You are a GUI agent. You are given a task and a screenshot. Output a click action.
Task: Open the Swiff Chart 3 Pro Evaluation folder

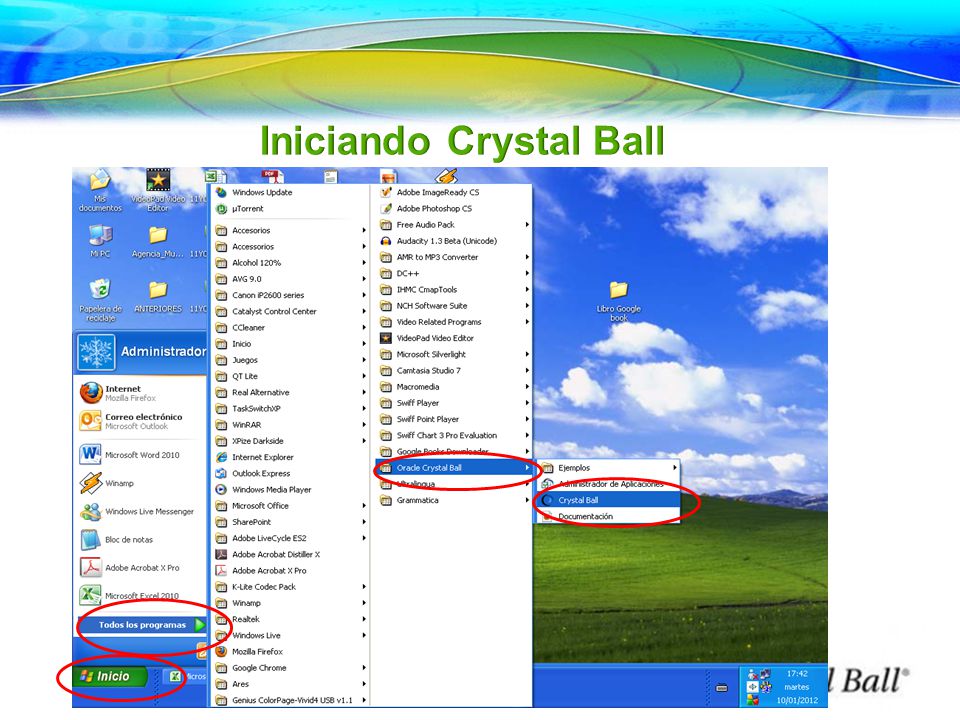[454, 435]
